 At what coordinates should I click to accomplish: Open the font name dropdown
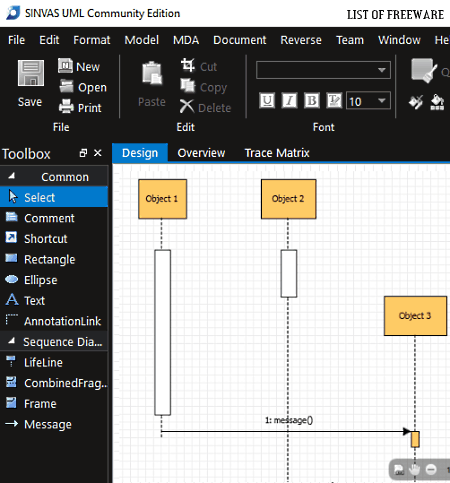[x=382, y=70]
